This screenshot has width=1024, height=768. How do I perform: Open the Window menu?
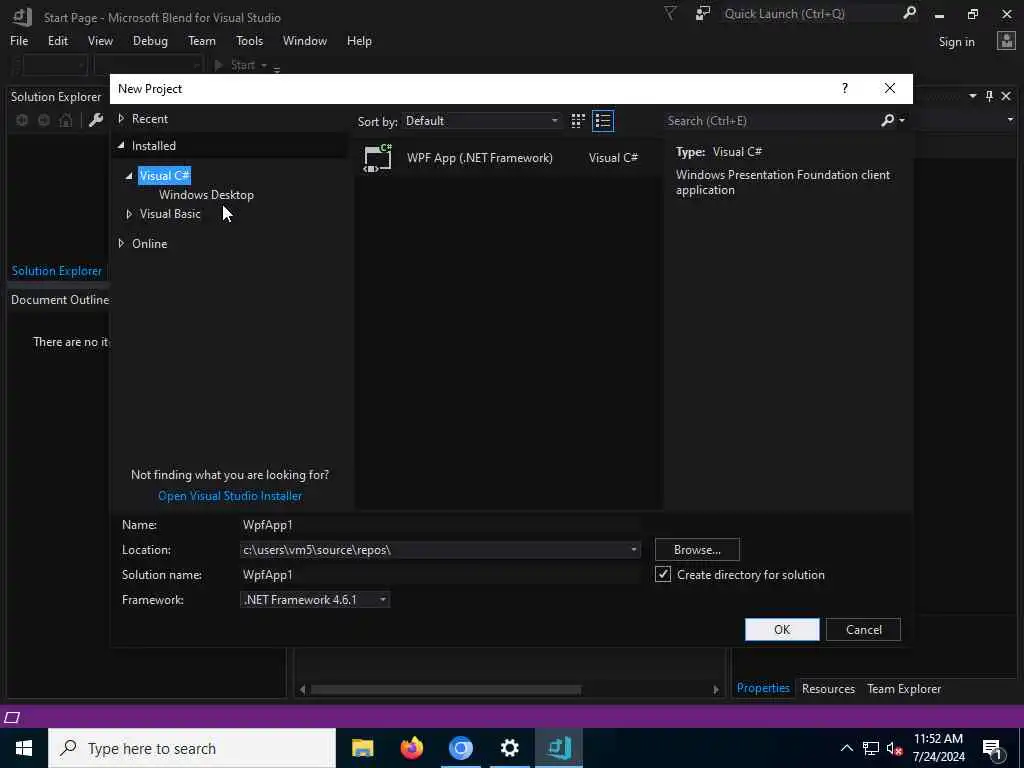304,40
